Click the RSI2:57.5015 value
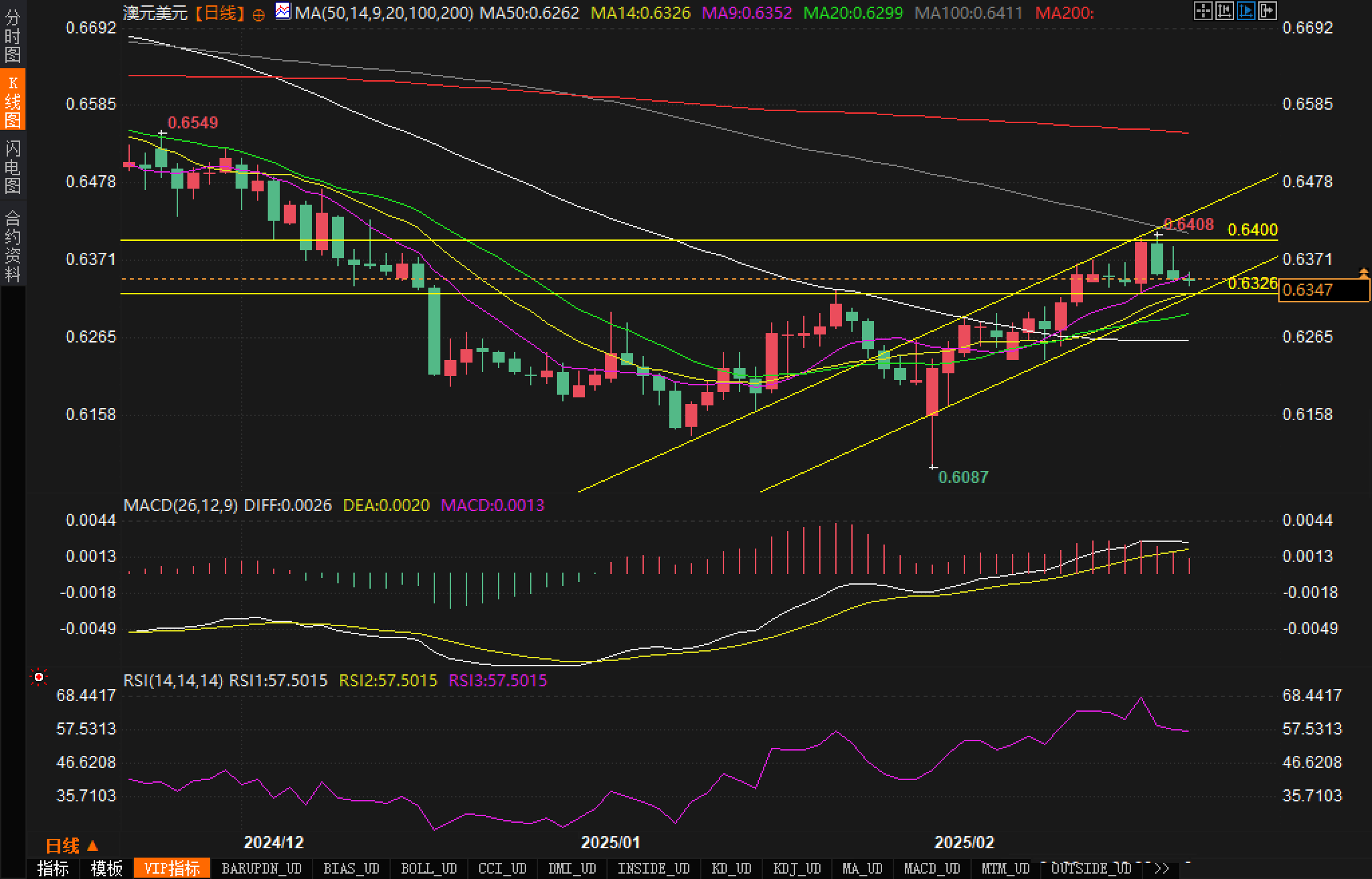Screen dimensions: 1372x879 pyautogui.click(x=388, y=680)
